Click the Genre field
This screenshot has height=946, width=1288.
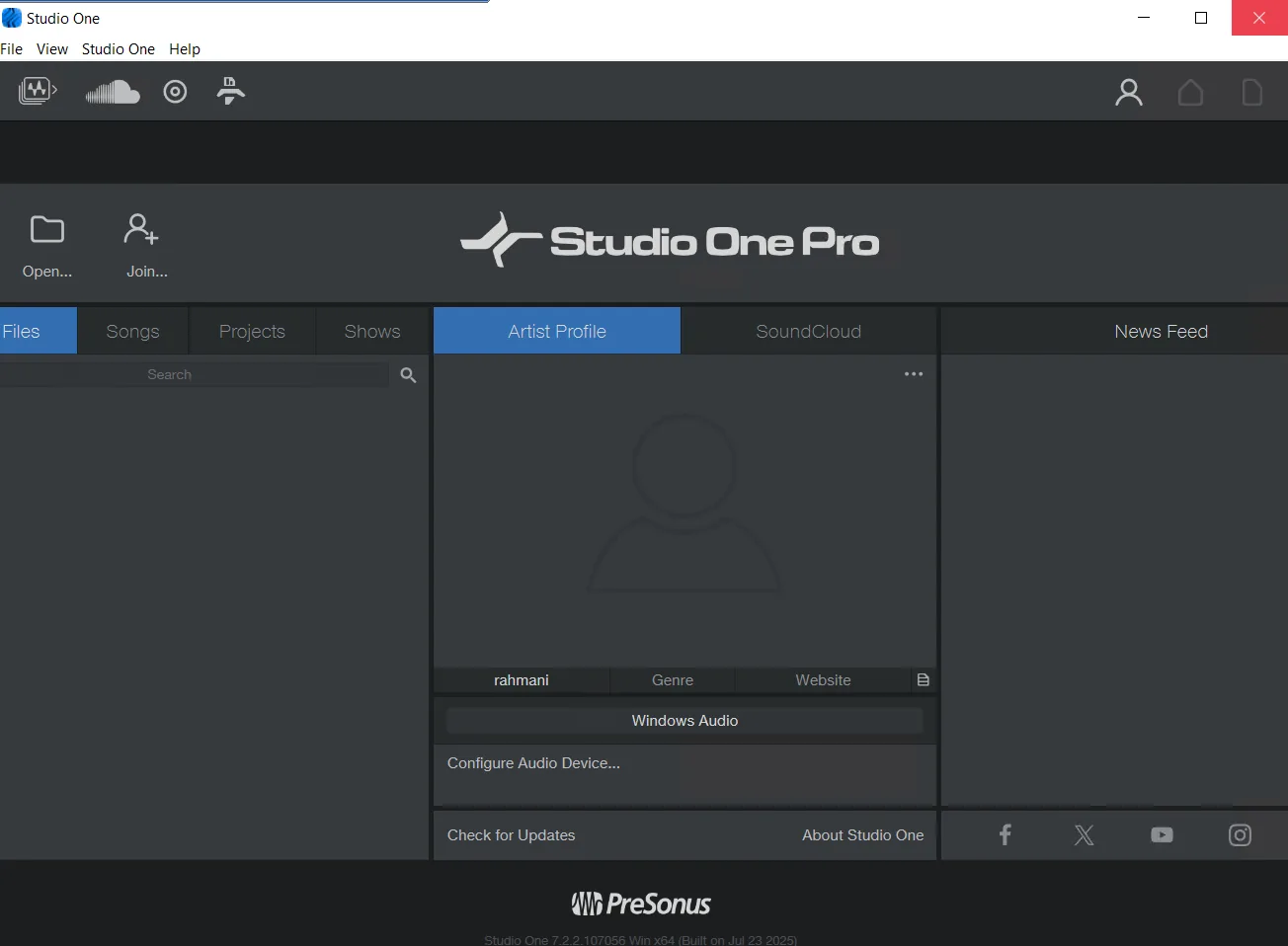point(673,680)
